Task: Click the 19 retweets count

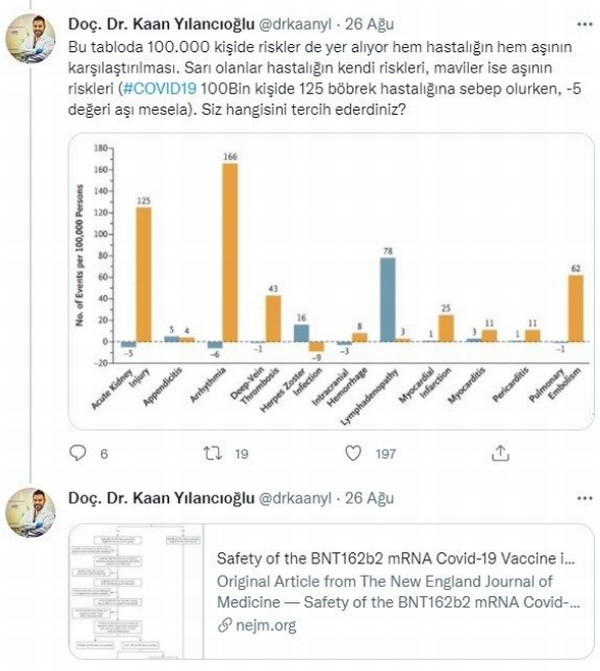Action: pyautogui.click(x=241, y=454)
